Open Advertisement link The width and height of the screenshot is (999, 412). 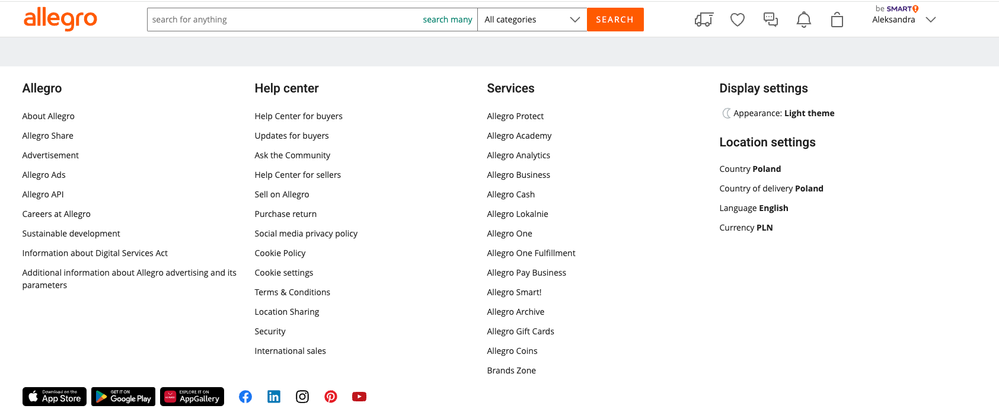pyautogui.click(x=50, y=155)
